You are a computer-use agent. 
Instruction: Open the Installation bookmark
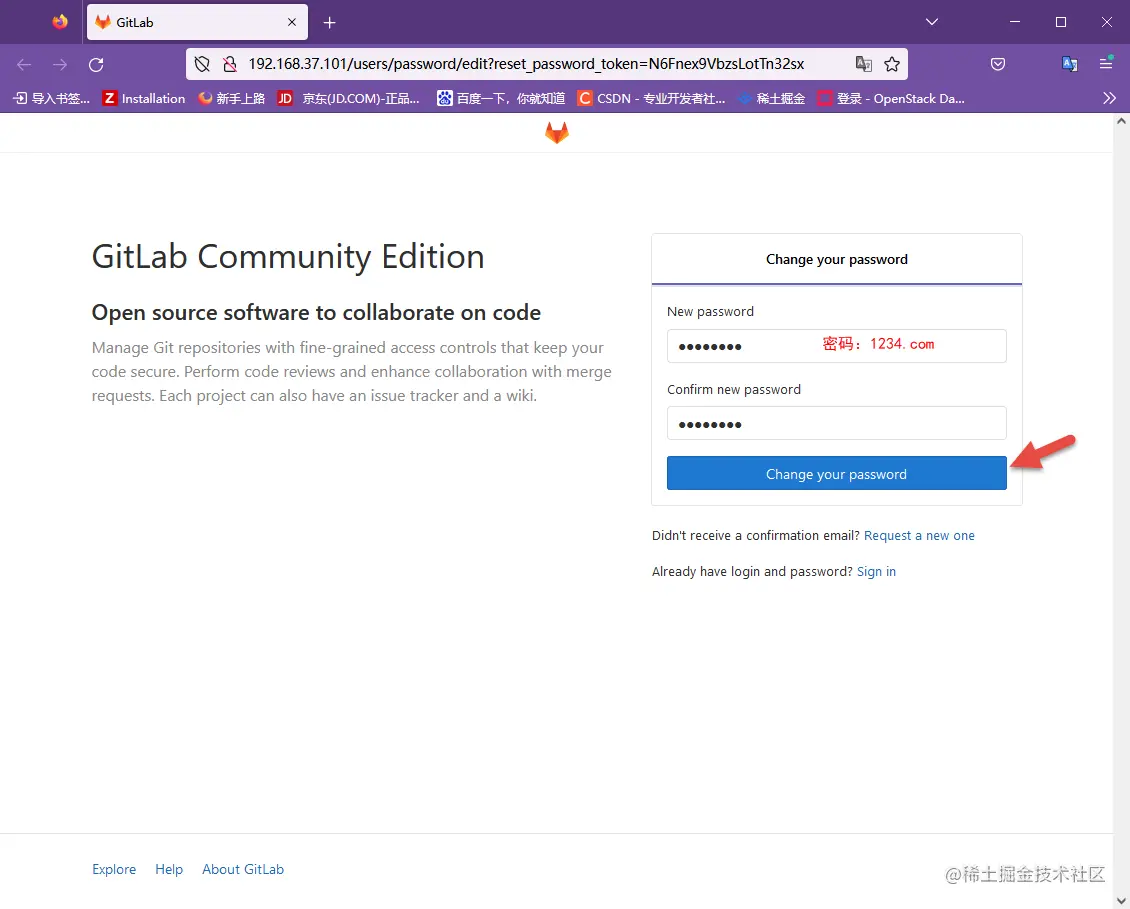point(143,99)
